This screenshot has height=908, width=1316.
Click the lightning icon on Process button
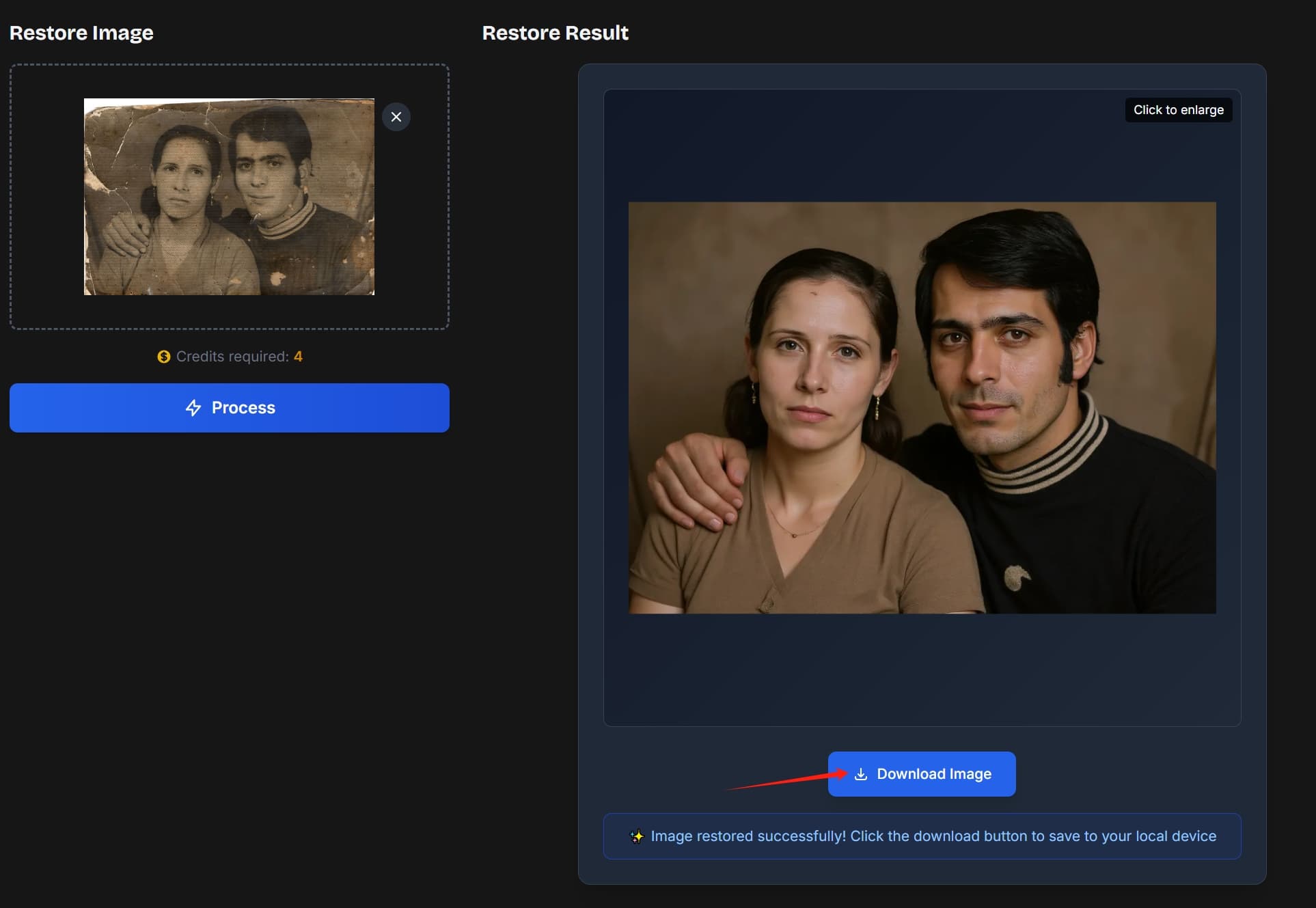click(194, 407)
